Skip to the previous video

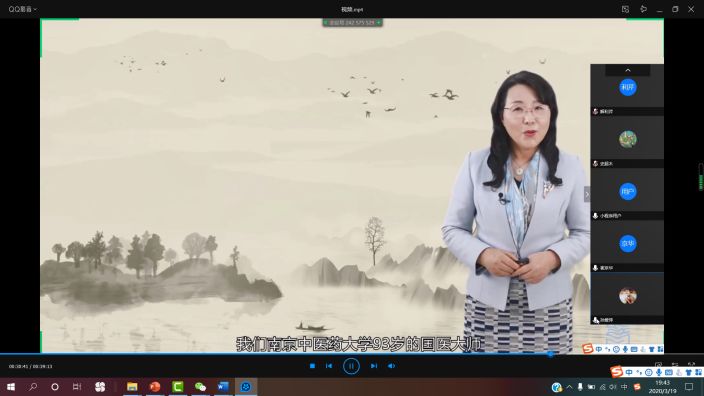click(329, 366)
